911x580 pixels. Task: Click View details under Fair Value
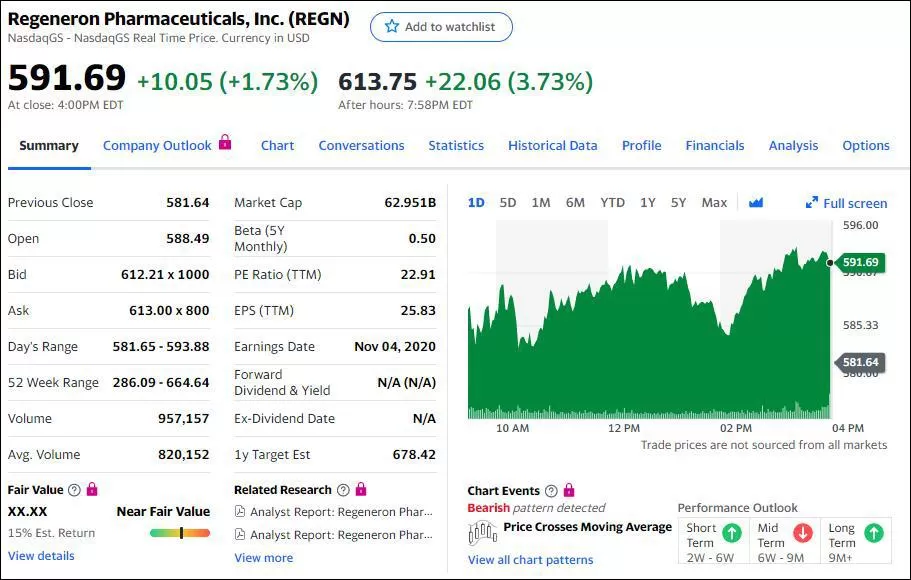(x=41, y=556)
